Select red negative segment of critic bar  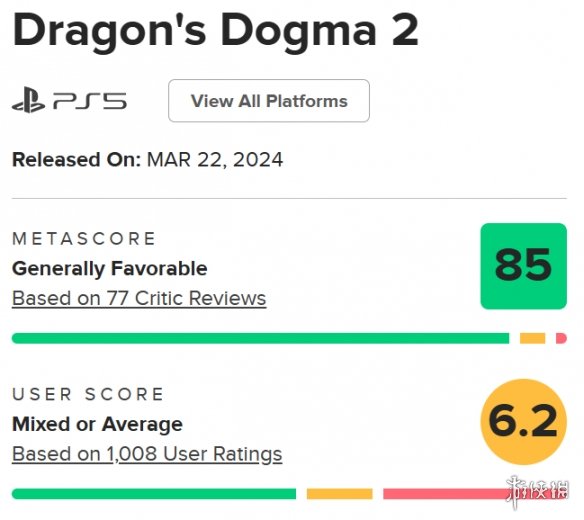click(561, 338)
